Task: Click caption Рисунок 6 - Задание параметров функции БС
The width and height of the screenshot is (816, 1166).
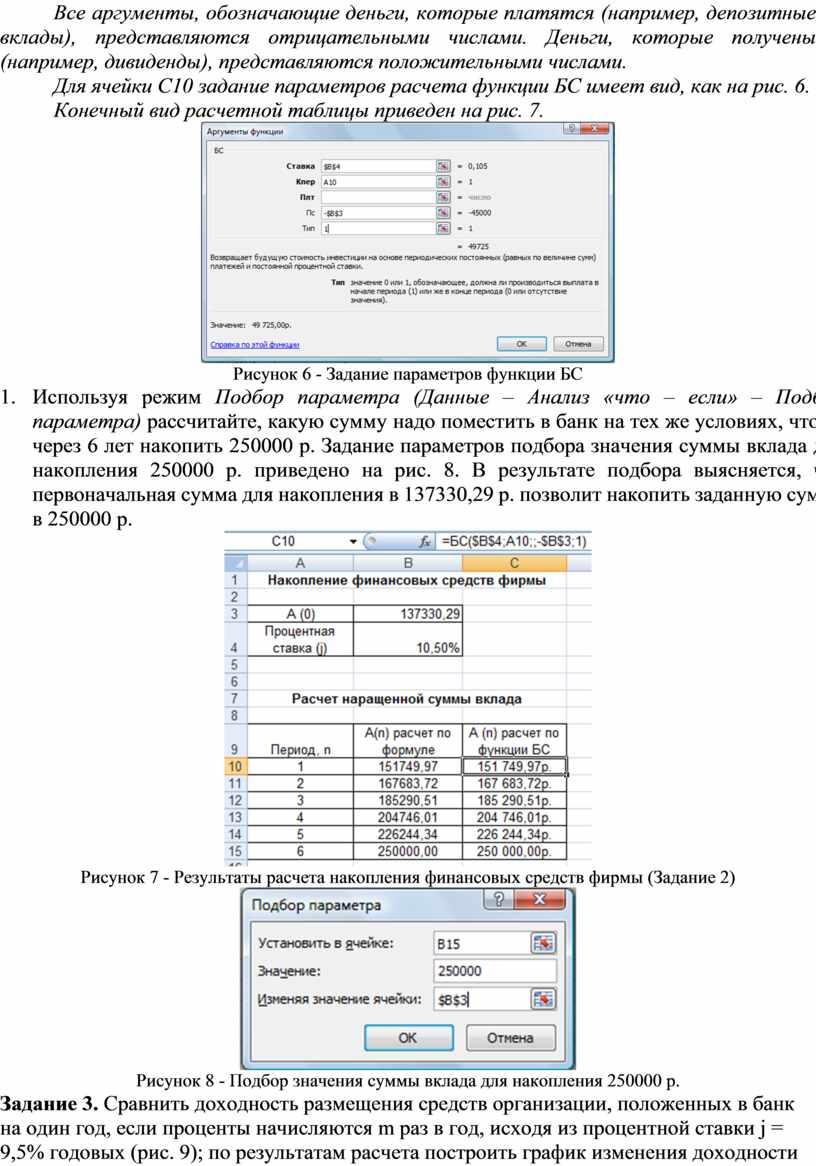Action: (408, 374)
